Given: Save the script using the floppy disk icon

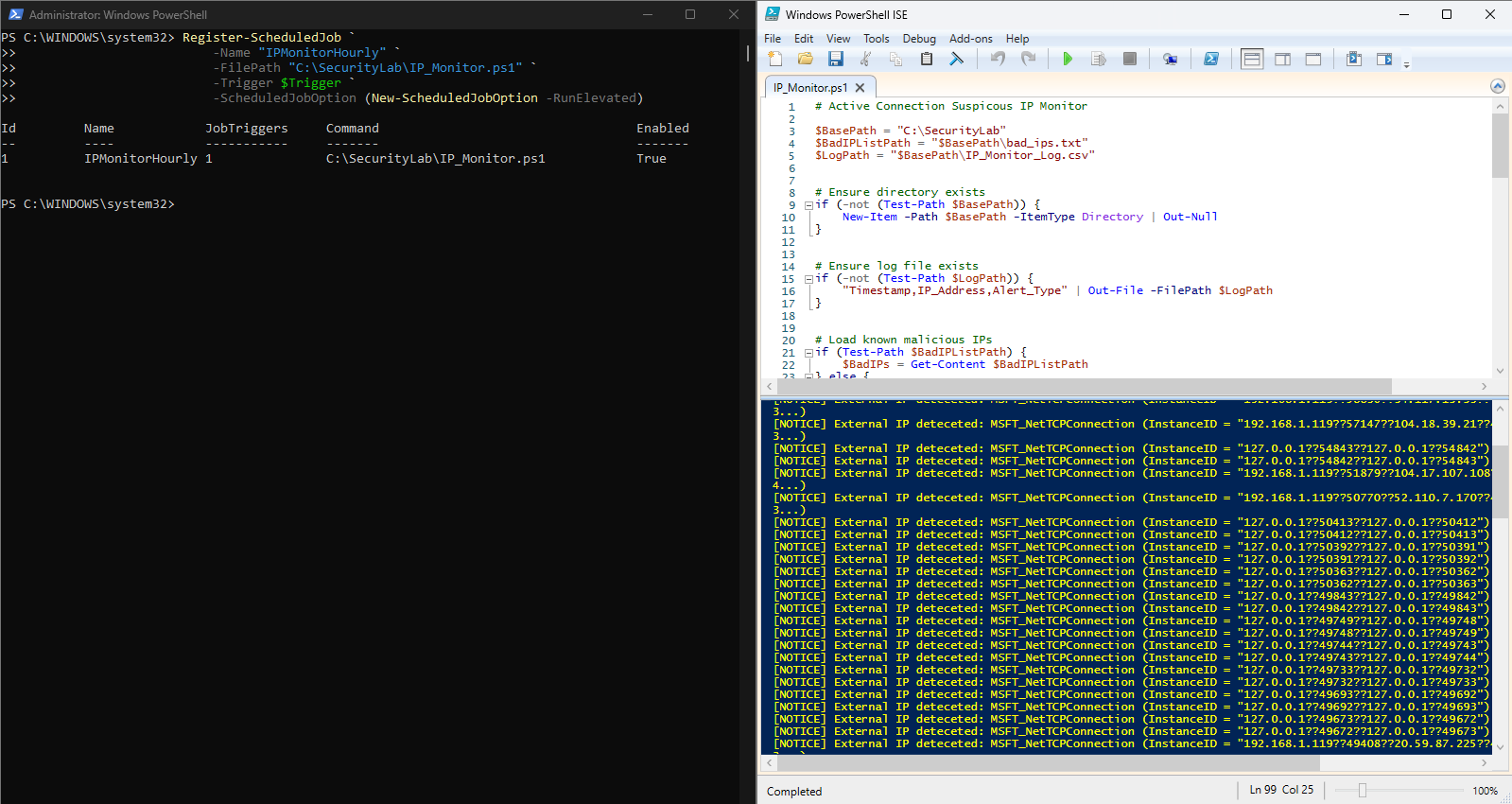Looking at the screenshot, I should pos(836,59).
